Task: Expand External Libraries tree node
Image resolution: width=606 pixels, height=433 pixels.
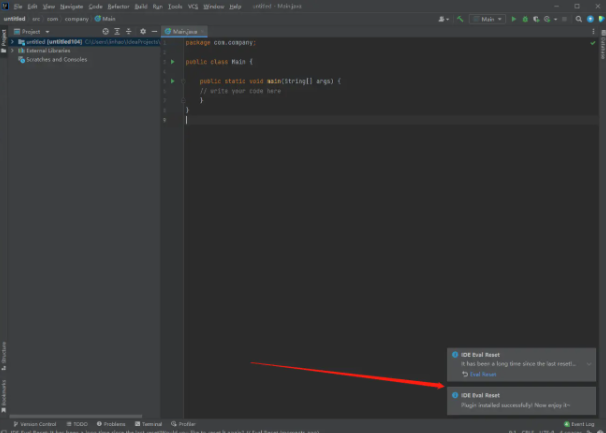Action: coord(12,51)
